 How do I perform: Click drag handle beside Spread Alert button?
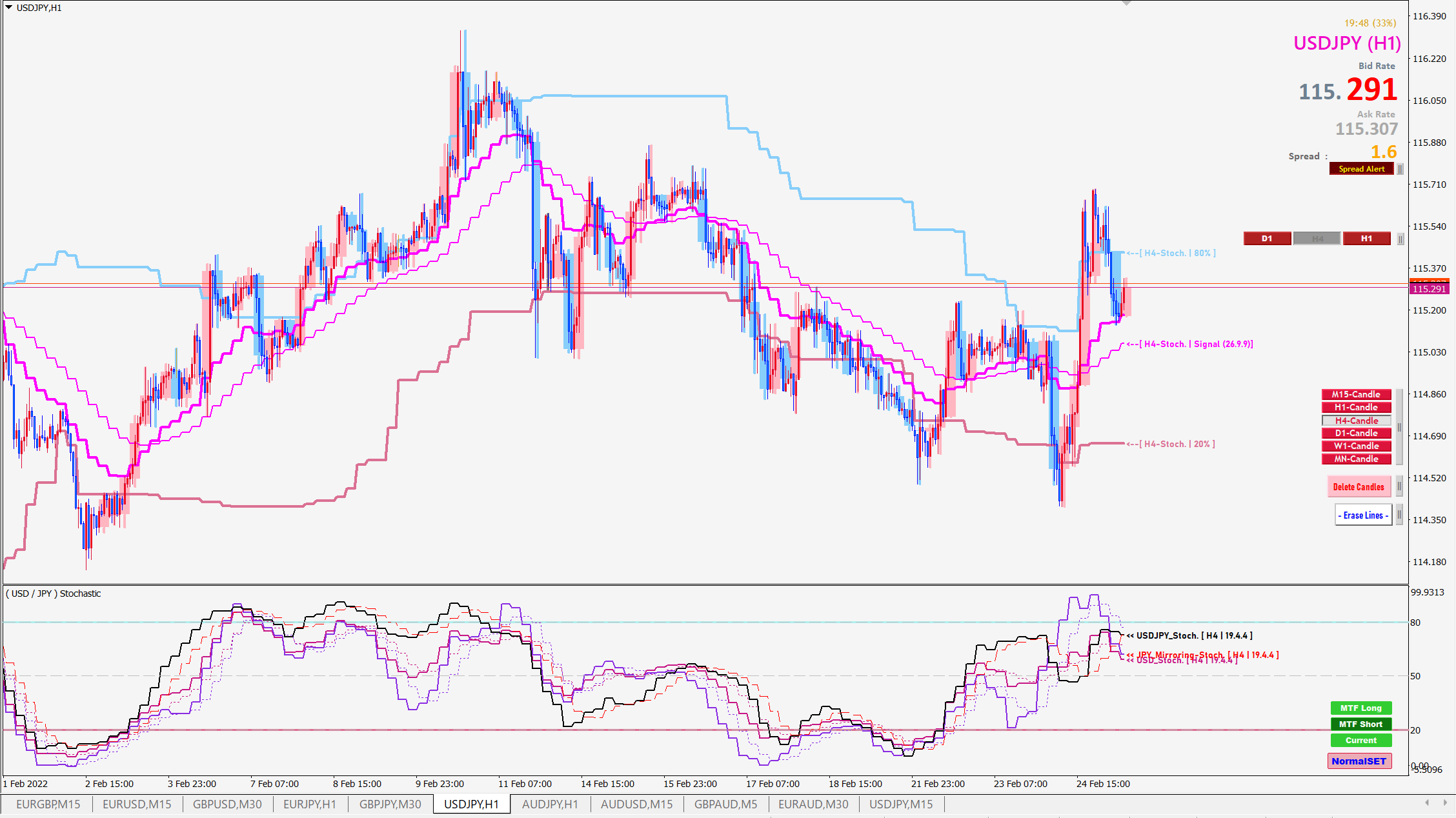(1400, 169)
